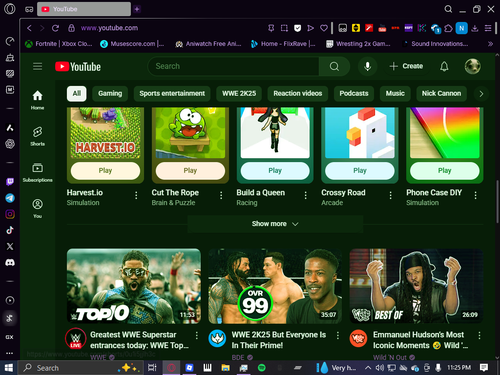This screenshot has width=500, height=375.
Task: Select the All filter chip
Action: tap(77, 93)
